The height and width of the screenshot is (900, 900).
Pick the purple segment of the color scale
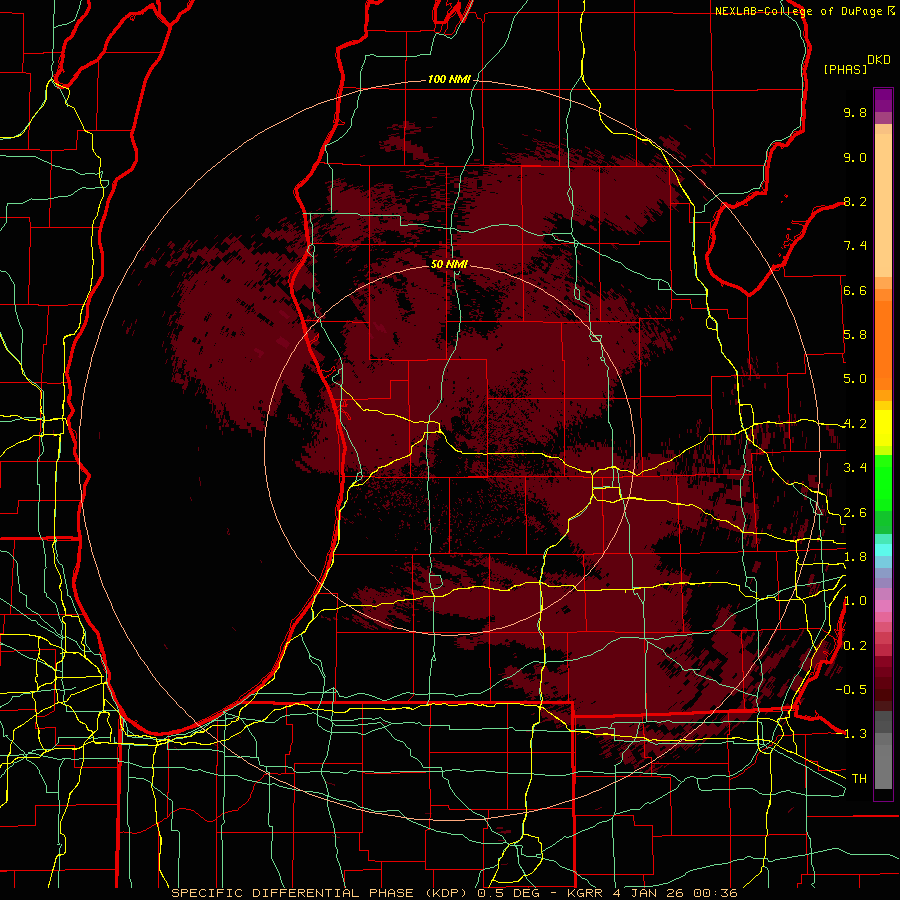883,100
